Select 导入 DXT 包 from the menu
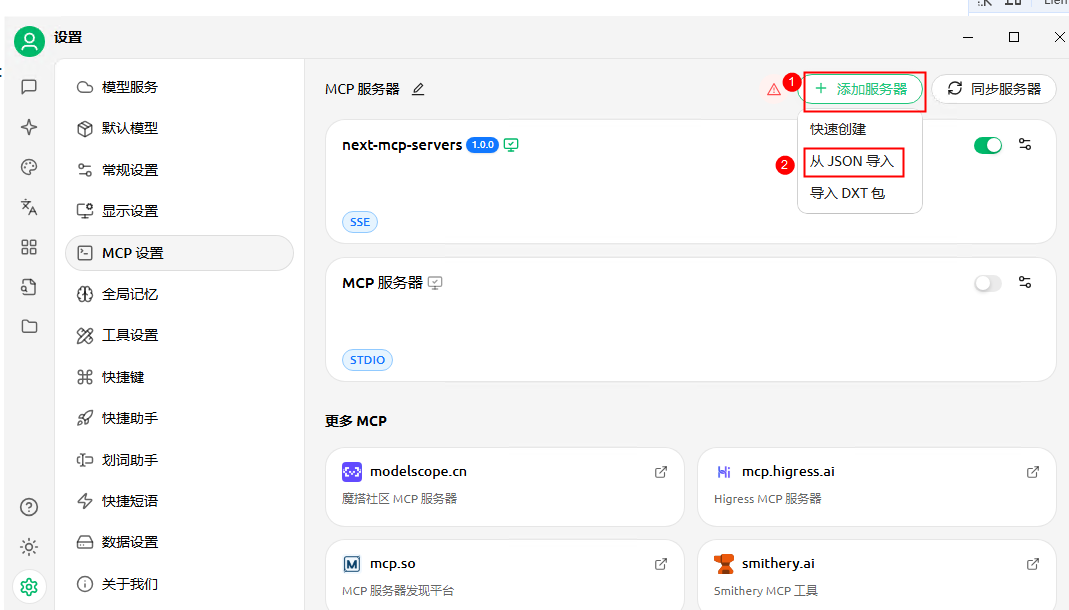Image resolution: width=1069 pixels, height=610 pixels. point(860,194)
